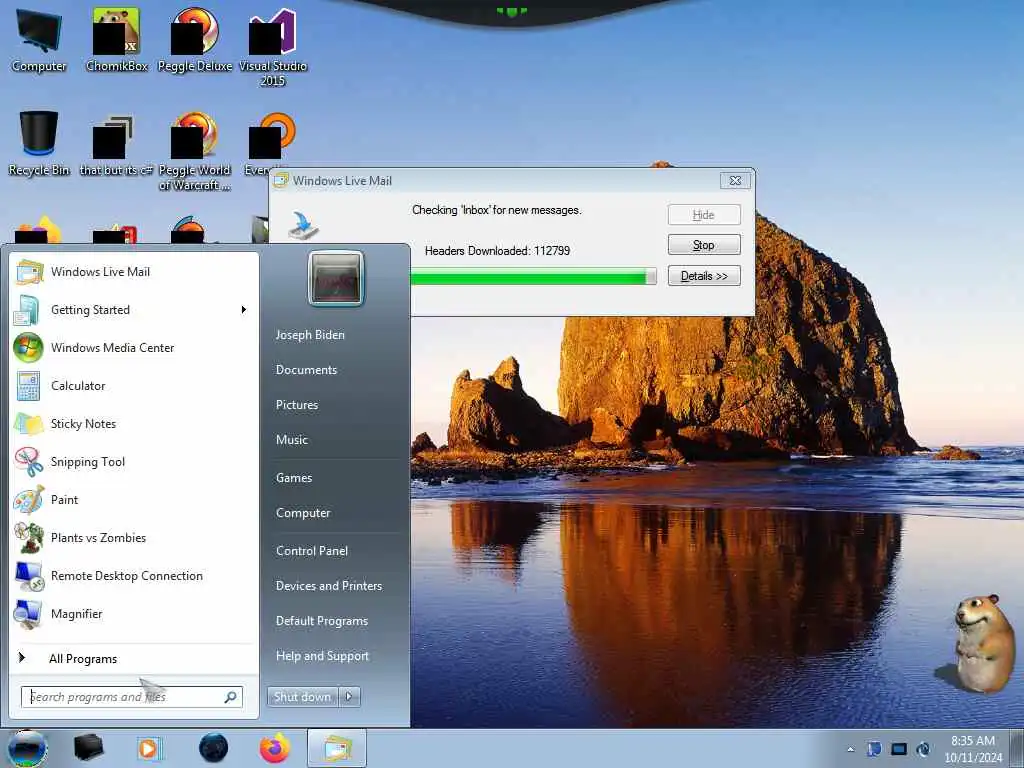
Task: Show hidden tray icons arrow
Action: tap(851, 749)
